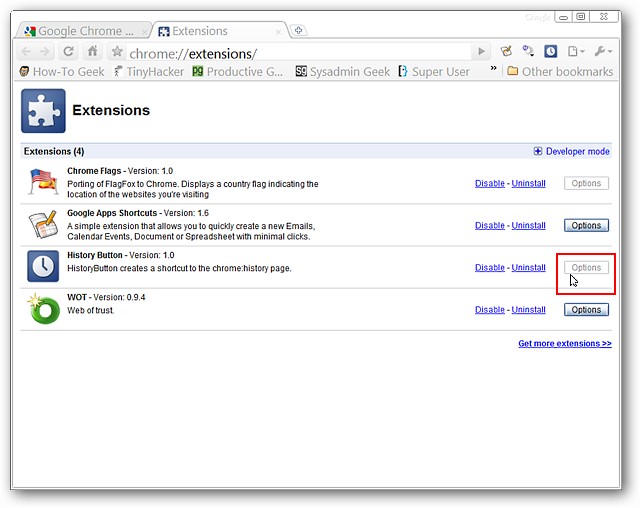Click the History Button clock icon in list
This screenshot has width=640, height=508.
point(43,266)
